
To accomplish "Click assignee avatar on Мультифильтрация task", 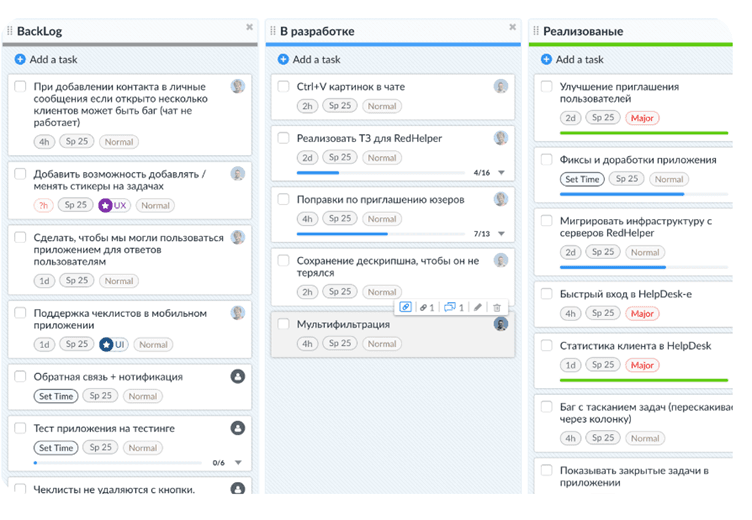I will click(x=501, y=324).
